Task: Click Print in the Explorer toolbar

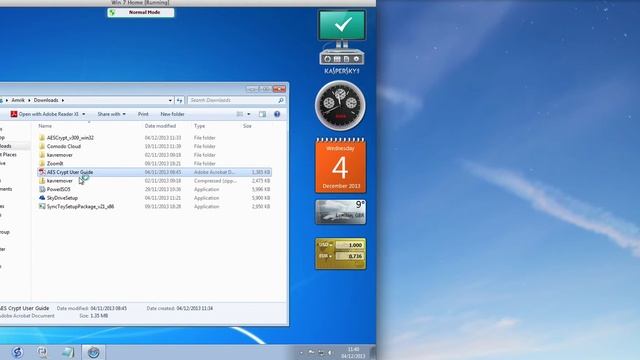Action: click(143, 114)
